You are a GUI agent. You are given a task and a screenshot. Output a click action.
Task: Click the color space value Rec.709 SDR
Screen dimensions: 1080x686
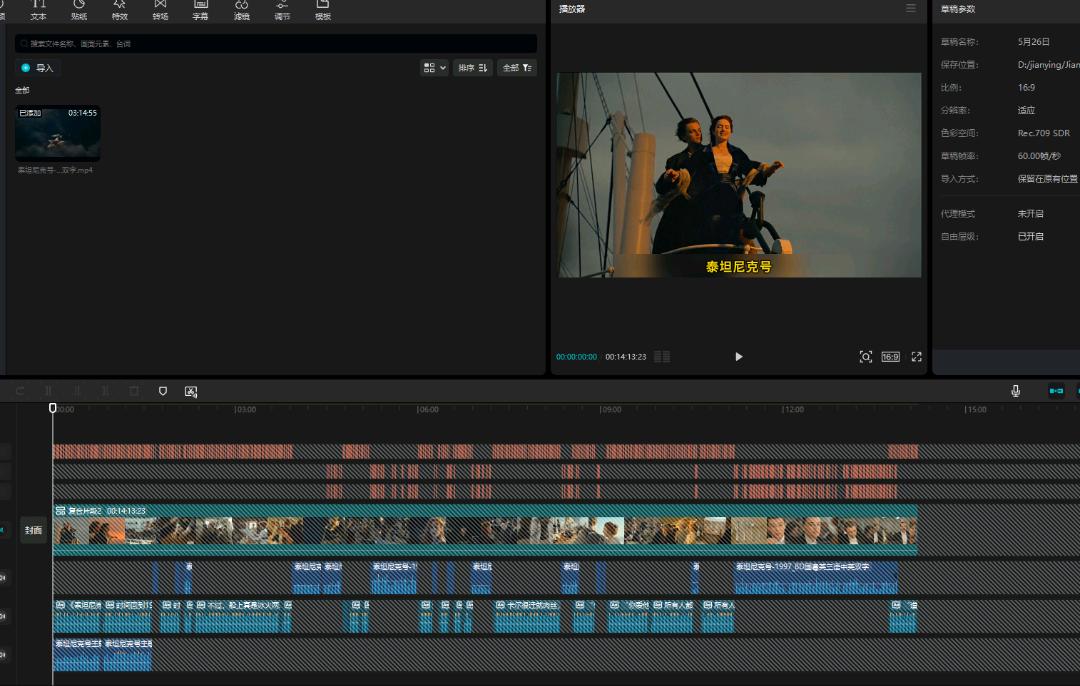tap(1044, 133)
